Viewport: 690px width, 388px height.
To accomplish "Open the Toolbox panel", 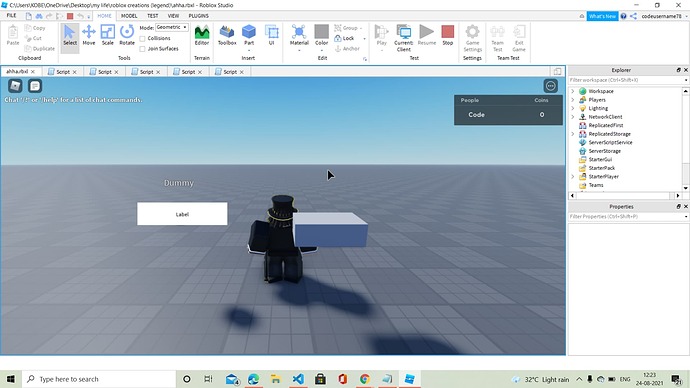I will pos(227,35).
